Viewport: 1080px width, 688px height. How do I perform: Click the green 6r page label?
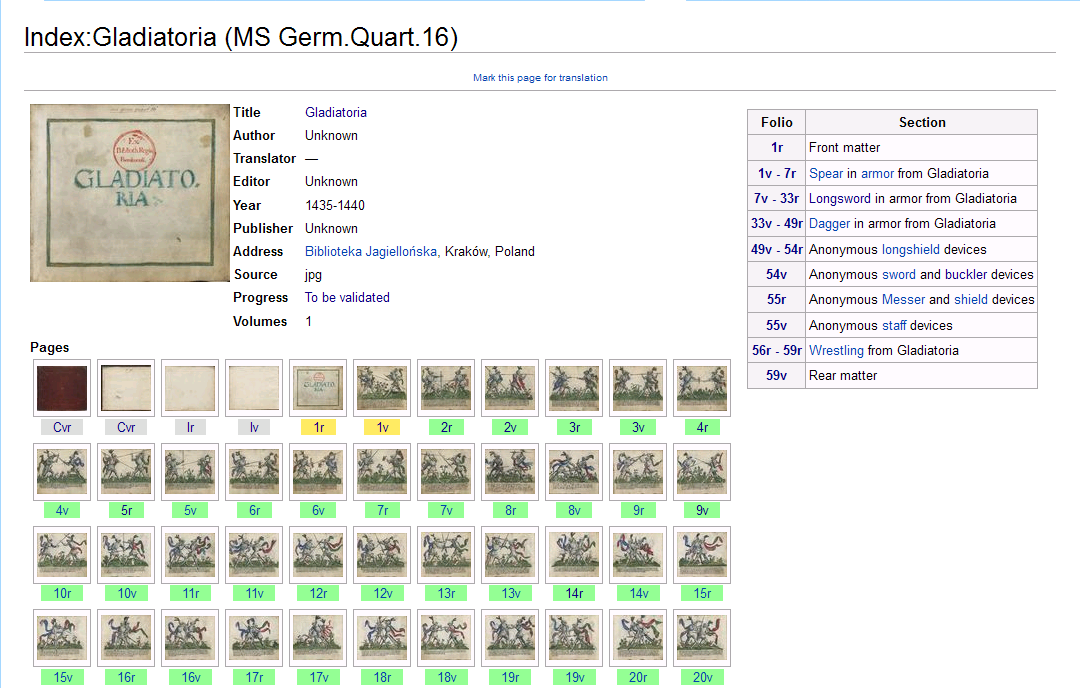pos(254,510)
